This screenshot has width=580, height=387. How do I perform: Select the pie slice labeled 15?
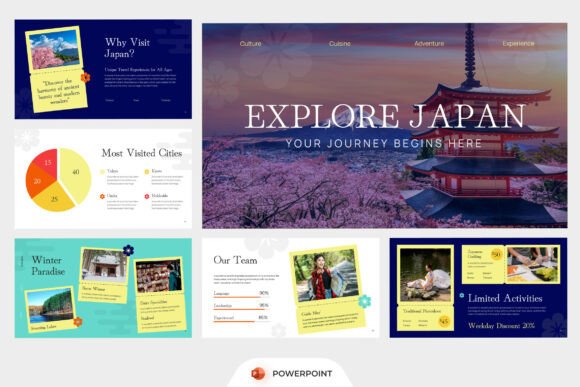(x=47, y=162)
